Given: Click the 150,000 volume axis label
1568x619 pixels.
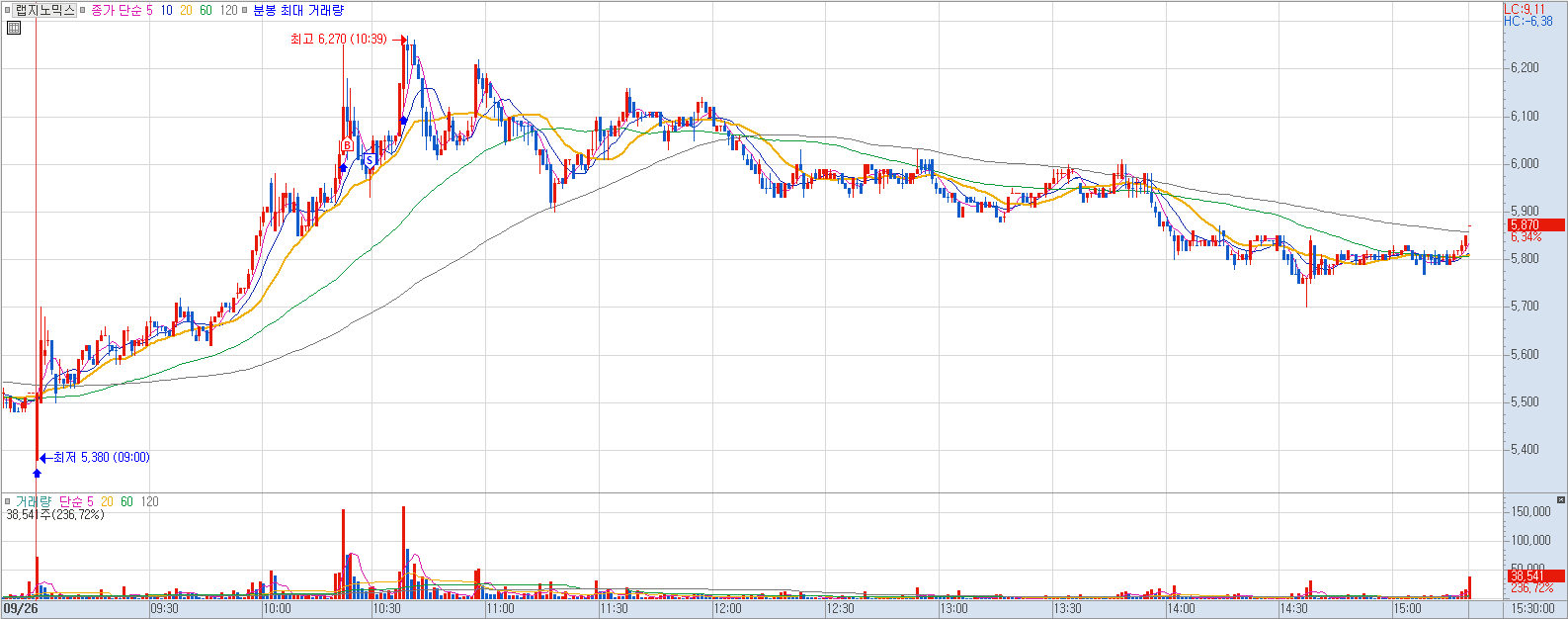Looking at the screenshot, I should tap(1530, 512).
